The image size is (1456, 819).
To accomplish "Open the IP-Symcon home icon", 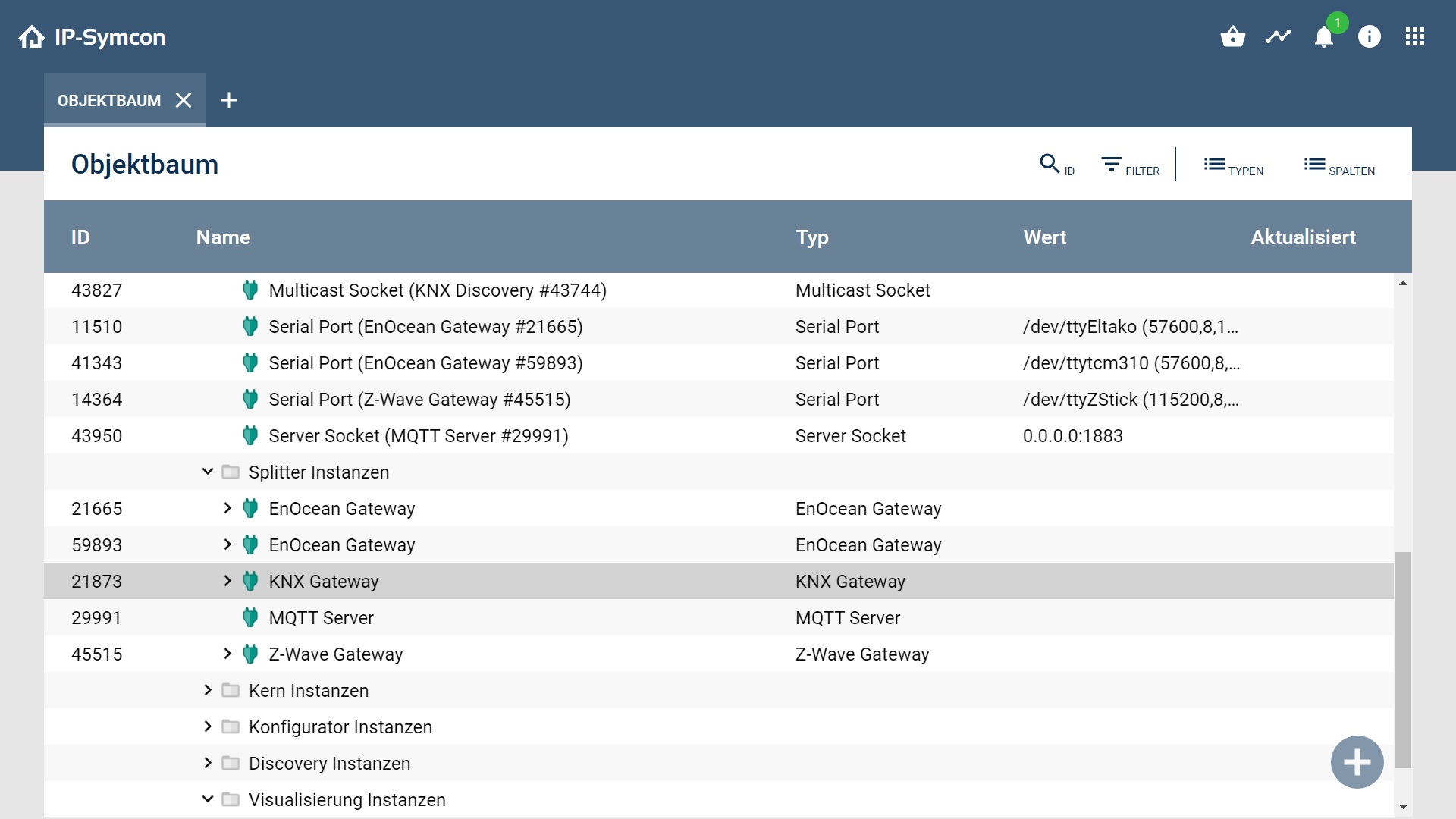I will (x=32, y=36).
